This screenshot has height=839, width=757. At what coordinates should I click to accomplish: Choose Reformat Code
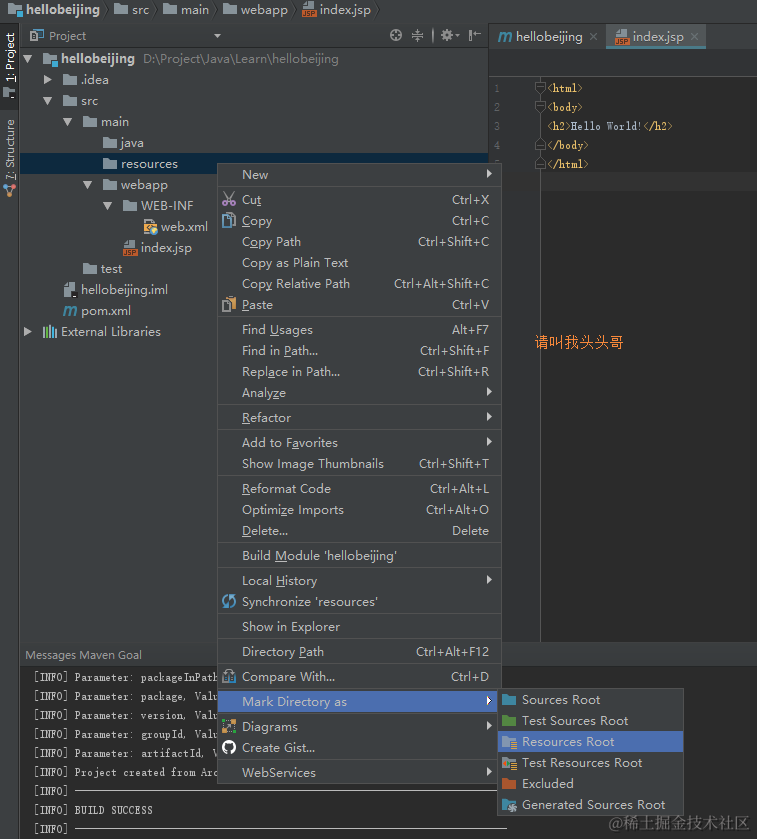(360, 489)
